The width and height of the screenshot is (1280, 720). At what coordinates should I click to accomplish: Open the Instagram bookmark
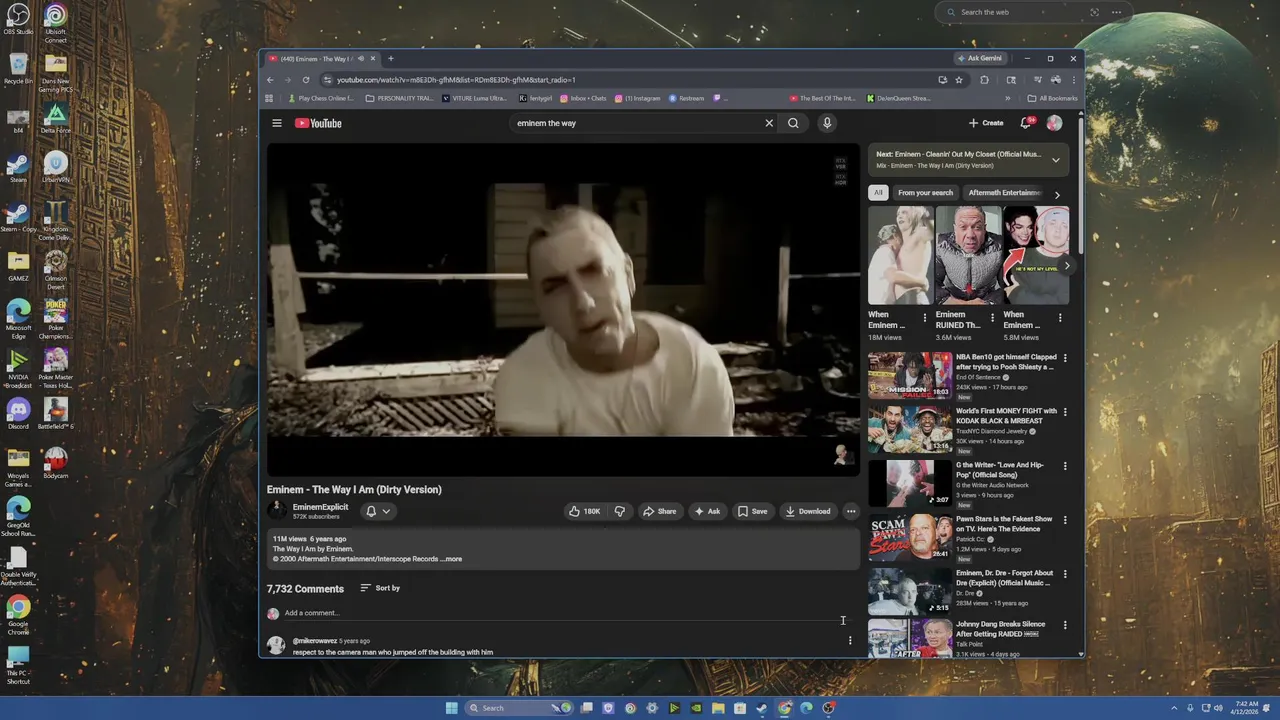638,98
